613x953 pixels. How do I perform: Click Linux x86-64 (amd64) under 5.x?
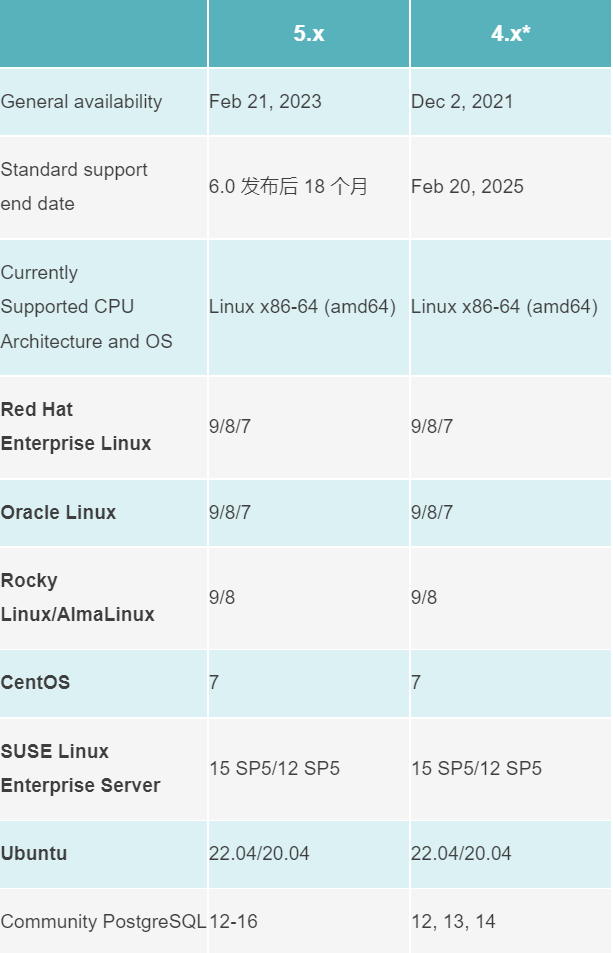(302, 307)
